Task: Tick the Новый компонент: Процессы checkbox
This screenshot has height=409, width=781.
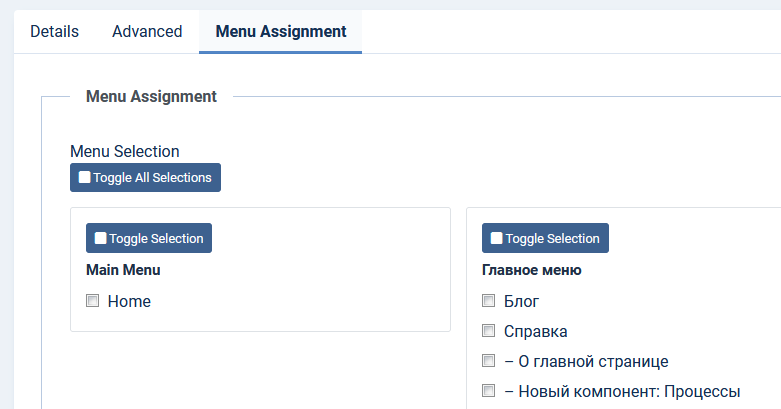Action: (x=489, y=390)
